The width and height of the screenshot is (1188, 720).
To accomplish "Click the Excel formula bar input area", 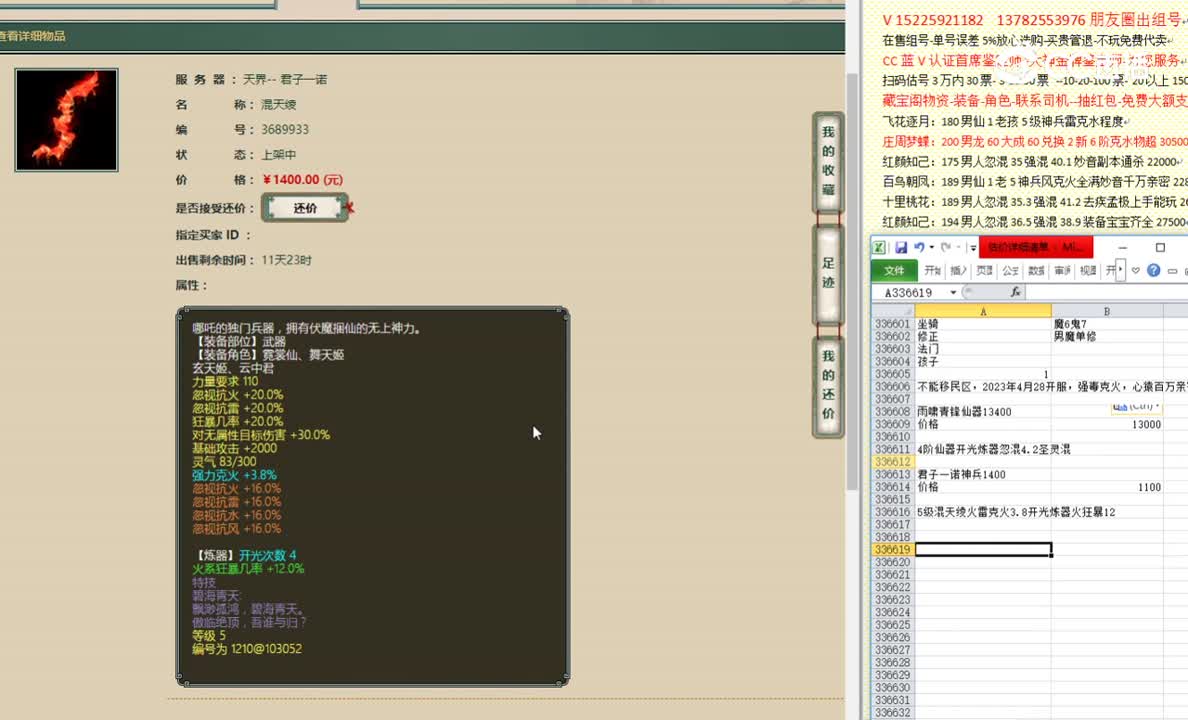I will [x=1106, y=293].
